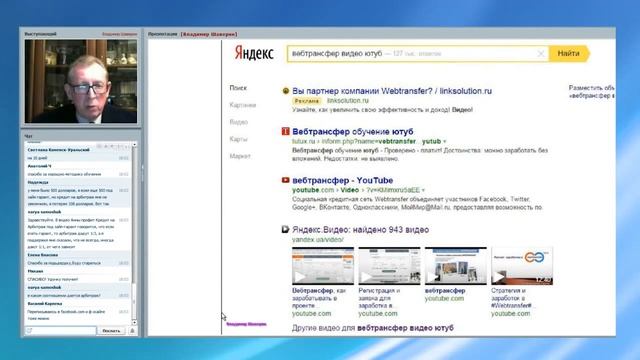Click the presenter's webcam video
Viewport: 640px width, 360px height.
(81, 81)
